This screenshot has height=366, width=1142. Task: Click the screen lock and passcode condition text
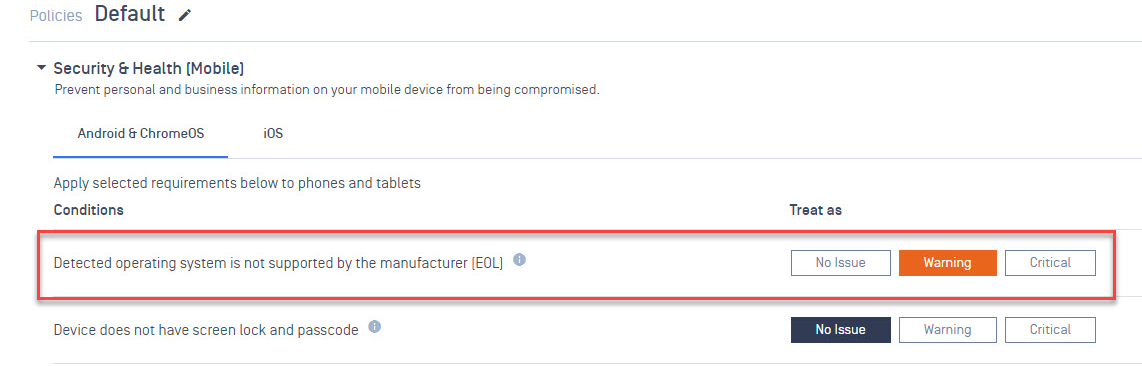(206, 330)
